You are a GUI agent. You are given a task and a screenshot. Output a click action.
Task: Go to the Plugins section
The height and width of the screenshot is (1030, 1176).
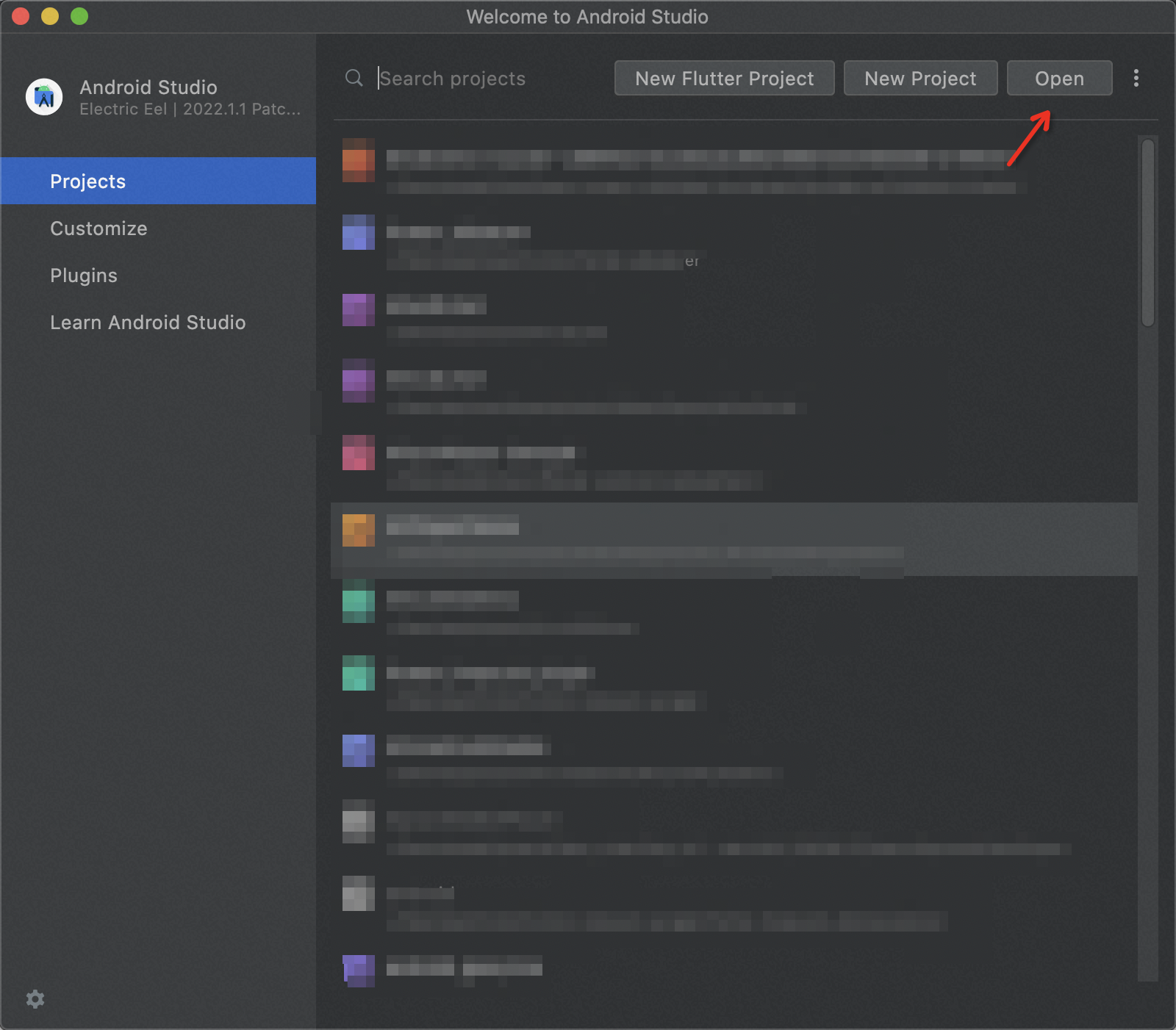coord(159,275)
